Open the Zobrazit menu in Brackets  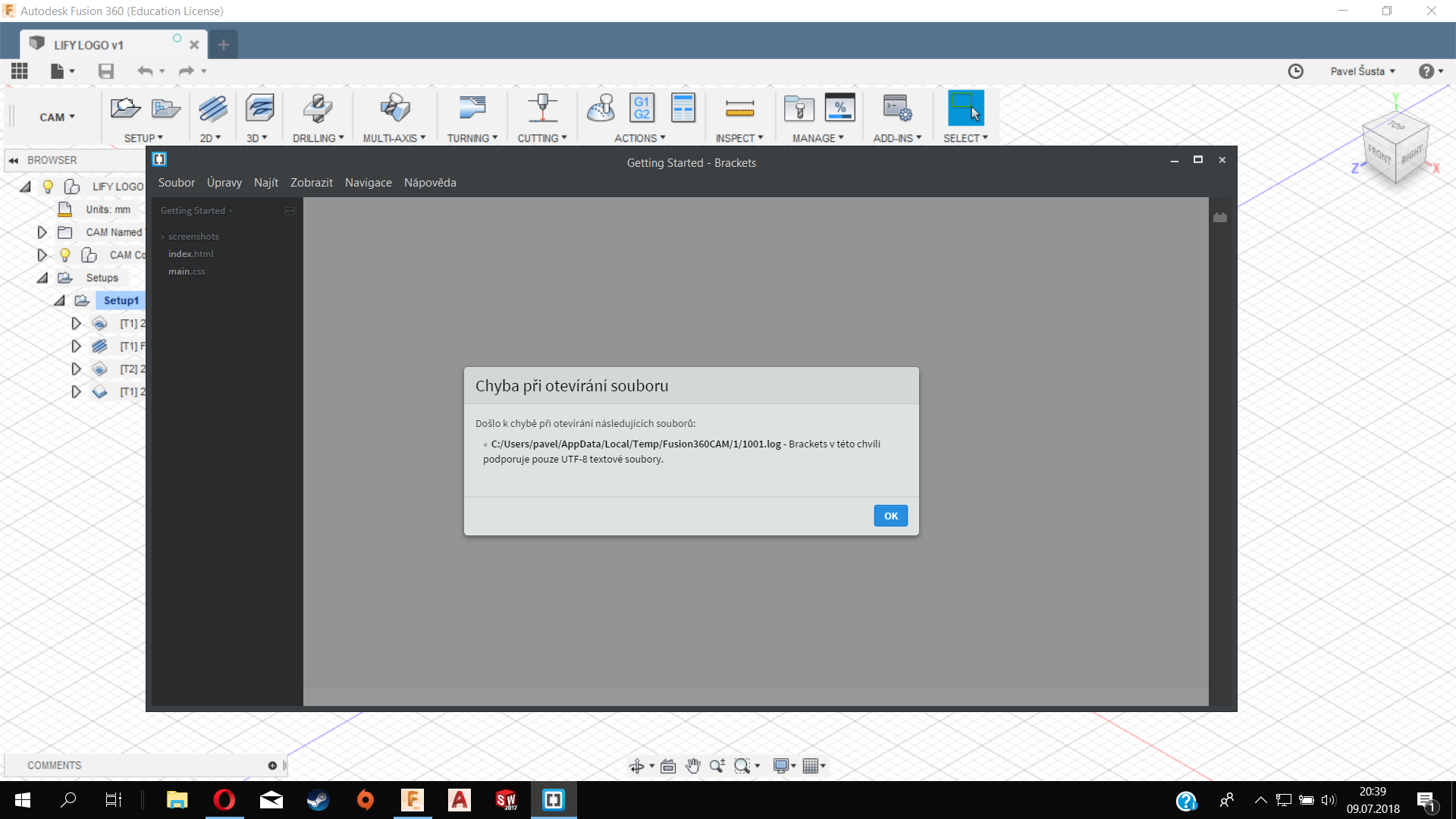(312, 183)
